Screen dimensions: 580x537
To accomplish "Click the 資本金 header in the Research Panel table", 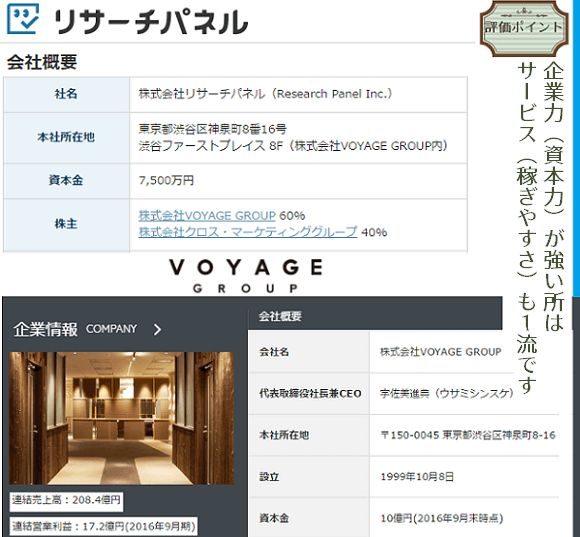I will (67, 180).
